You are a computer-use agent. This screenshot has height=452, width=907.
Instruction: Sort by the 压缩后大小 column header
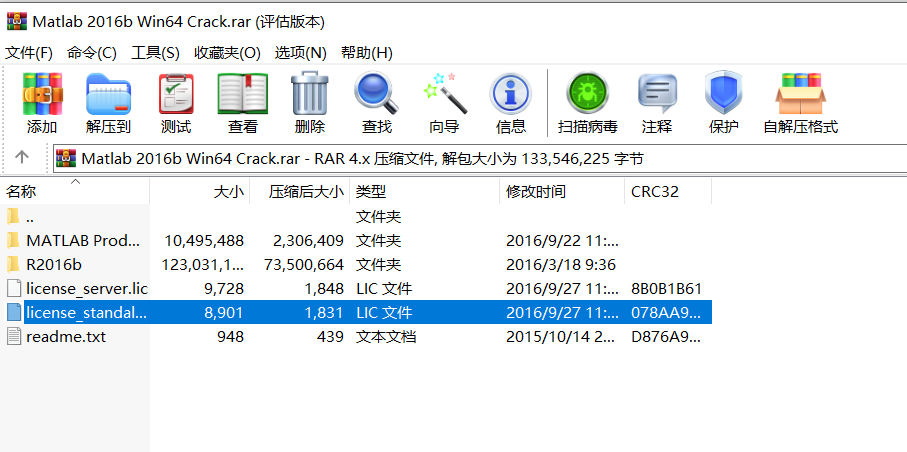[300, 192]
